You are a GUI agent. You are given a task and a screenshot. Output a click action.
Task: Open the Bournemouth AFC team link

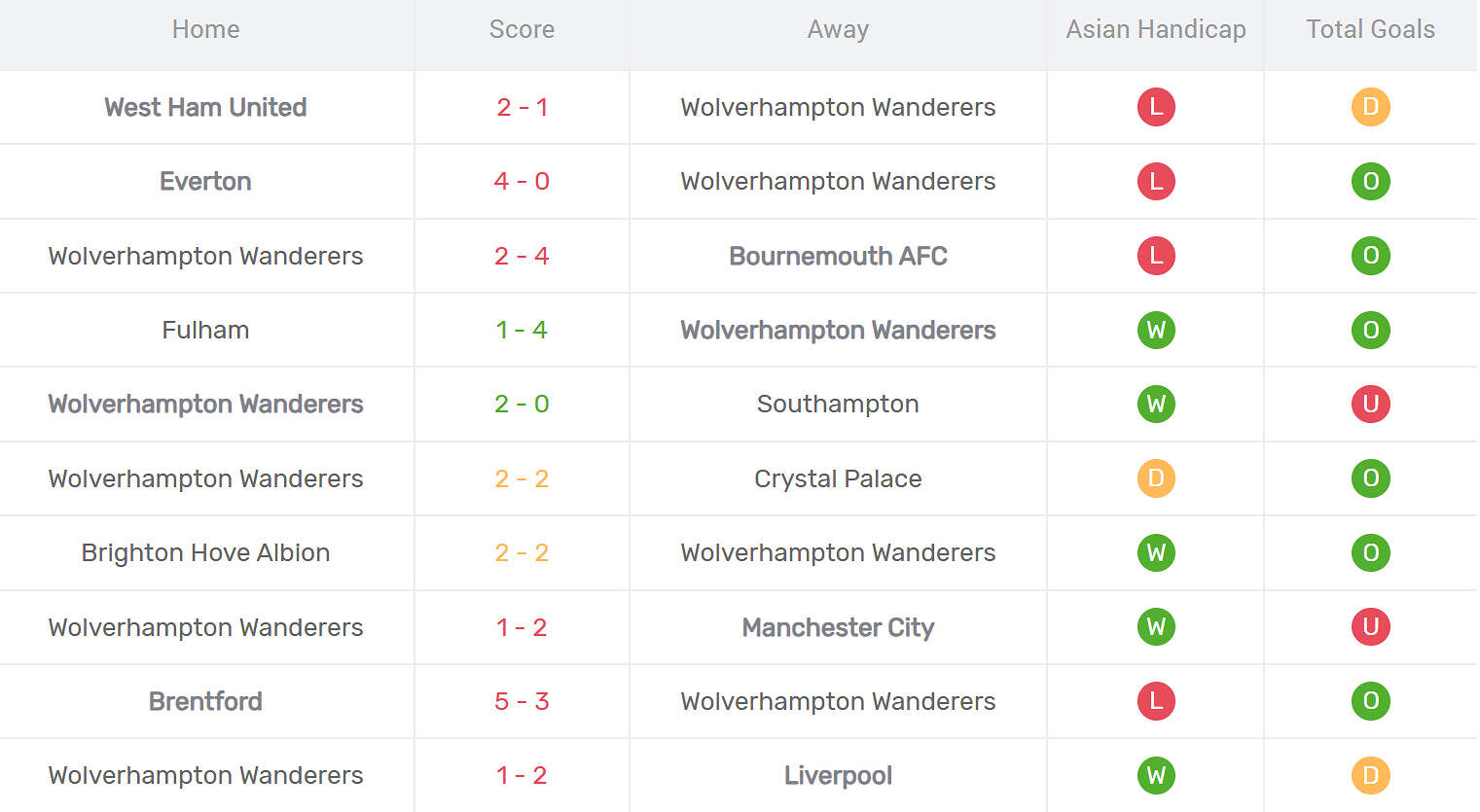point(838,256)
